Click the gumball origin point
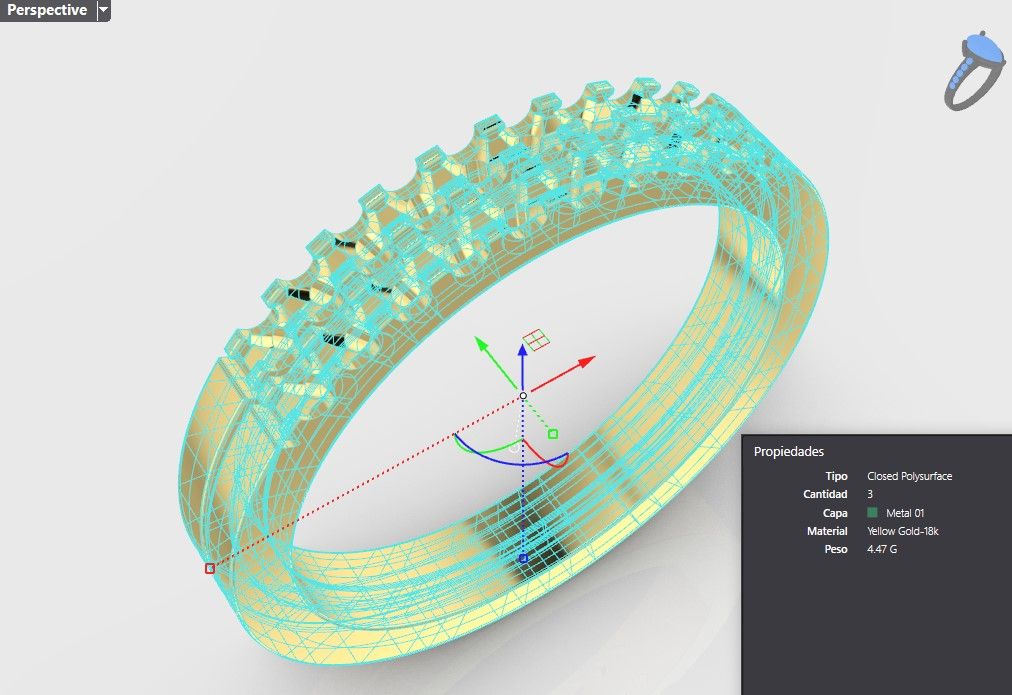The image size is (1012, 695). click(x=522, y=396)
